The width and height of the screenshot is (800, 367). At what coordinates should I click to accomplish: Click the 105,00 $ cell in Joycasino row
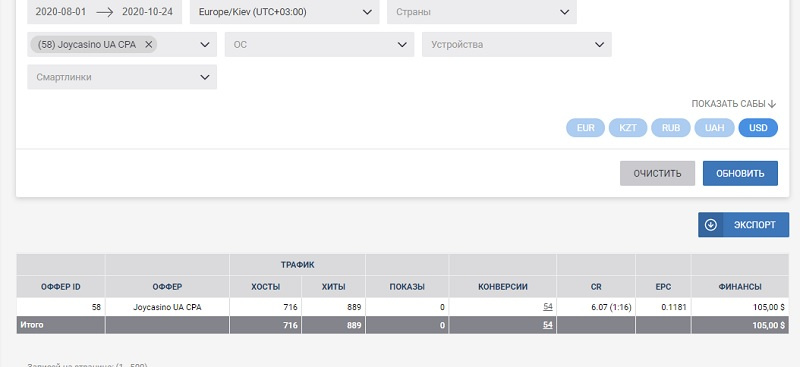(x=740, y=307)
